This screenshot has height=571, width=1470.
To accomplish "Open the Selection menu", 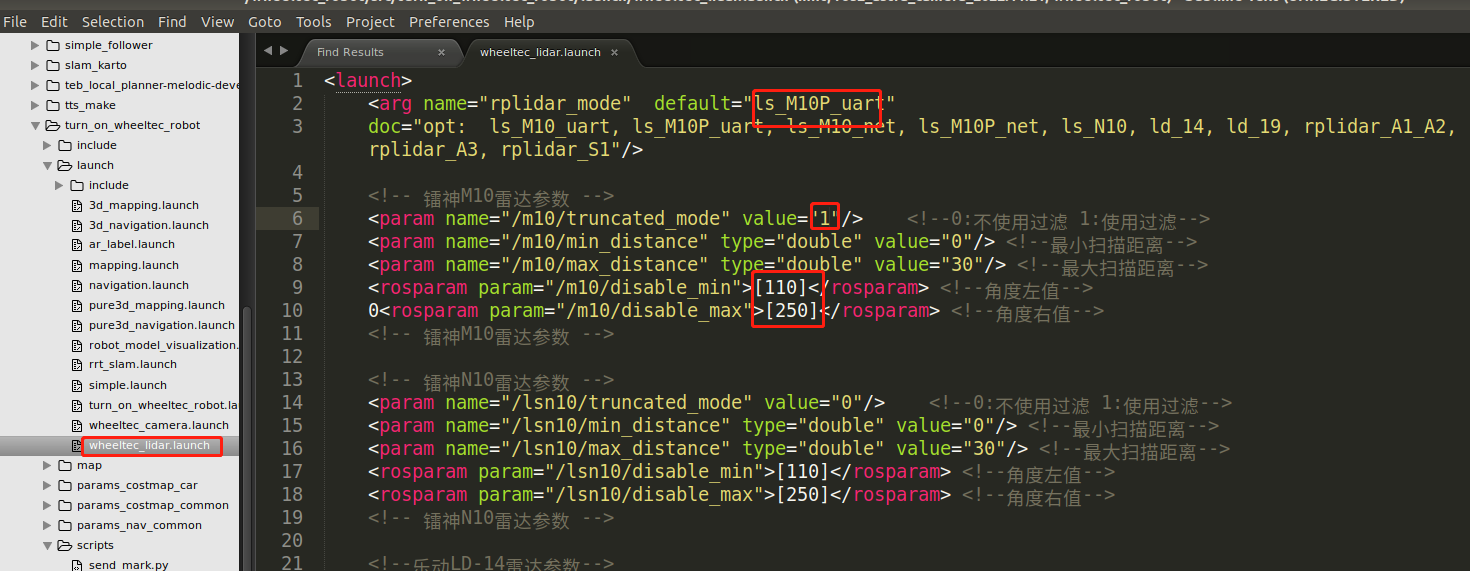I will click(x=113, y=21).
